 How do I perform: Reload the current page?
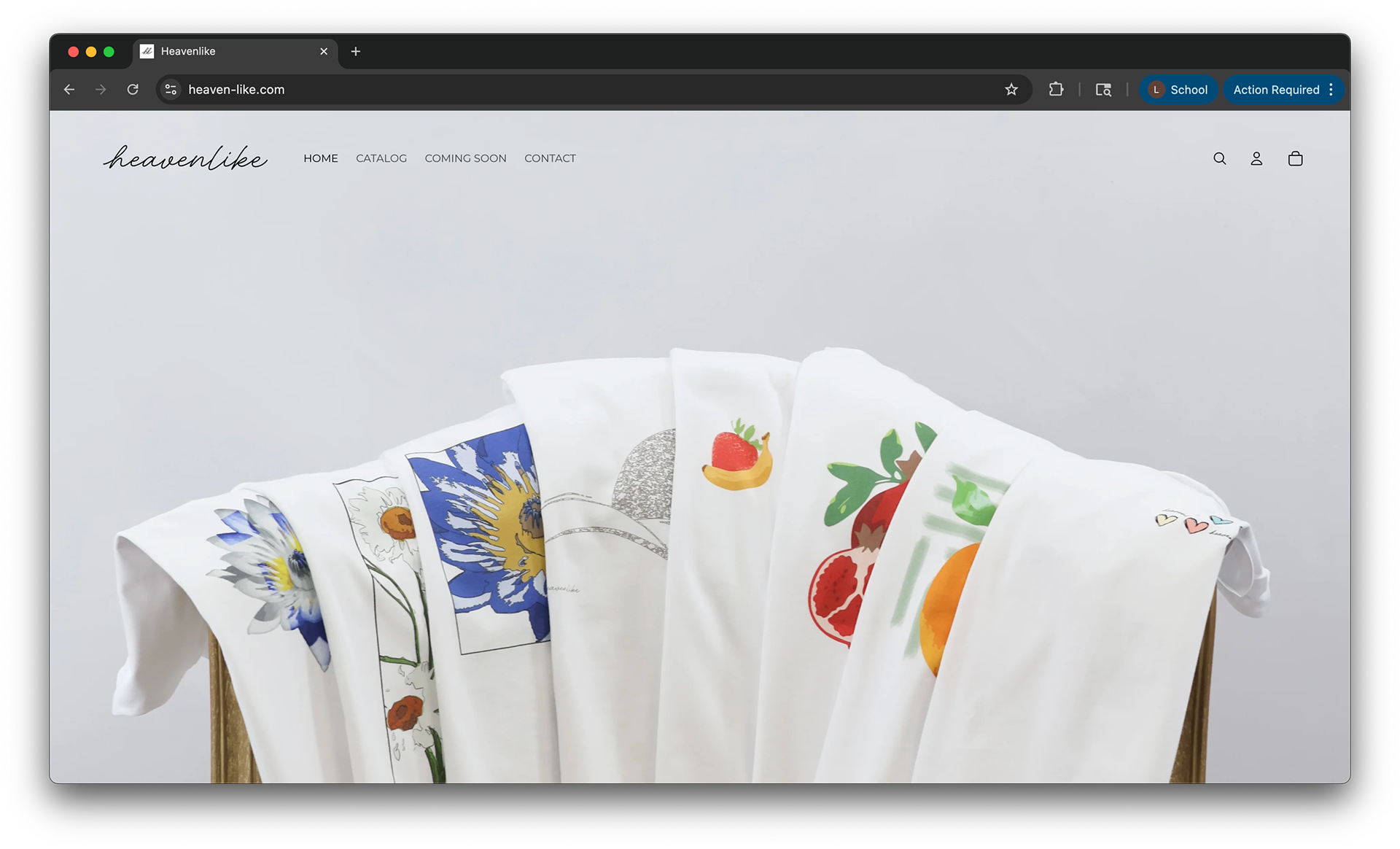click(133, 90)
